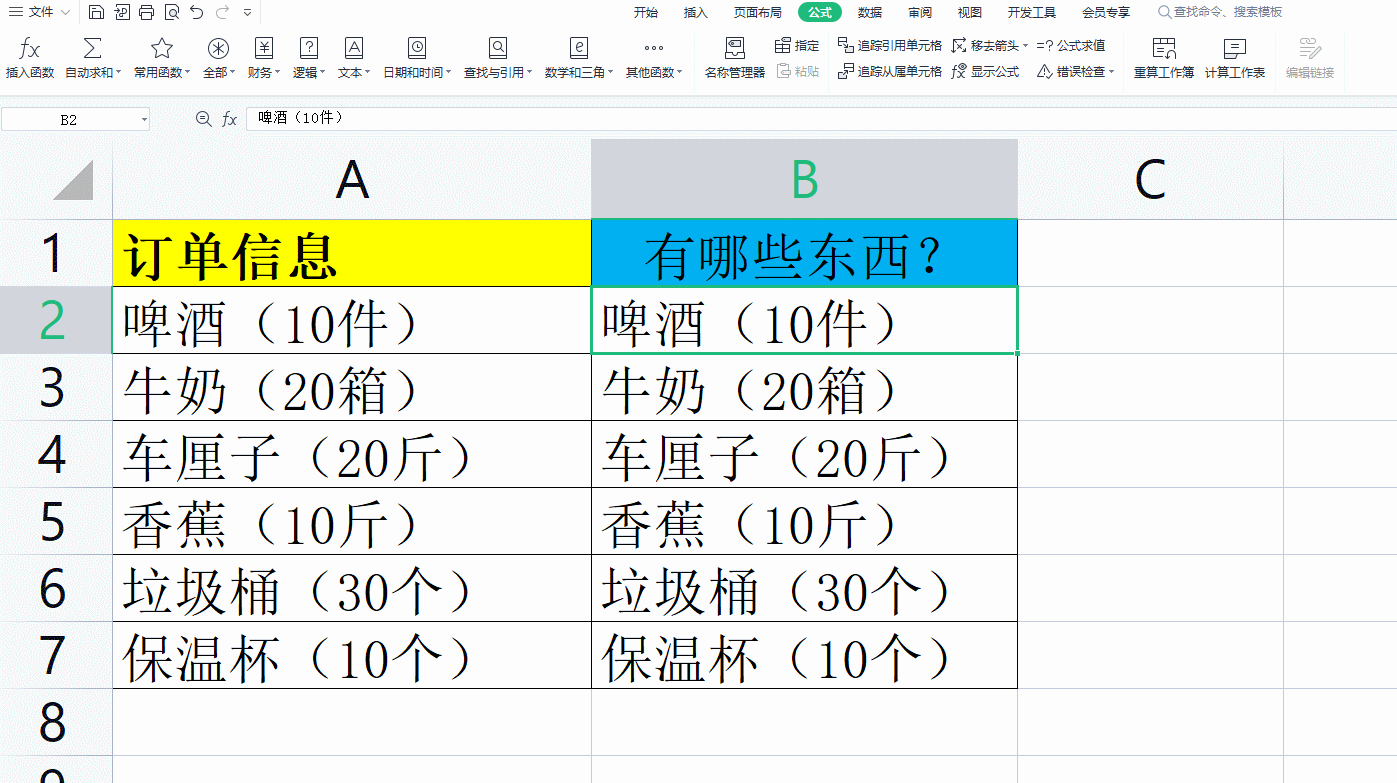Click 公式求值
The image size is (1397, 783).
[1071, 46]
